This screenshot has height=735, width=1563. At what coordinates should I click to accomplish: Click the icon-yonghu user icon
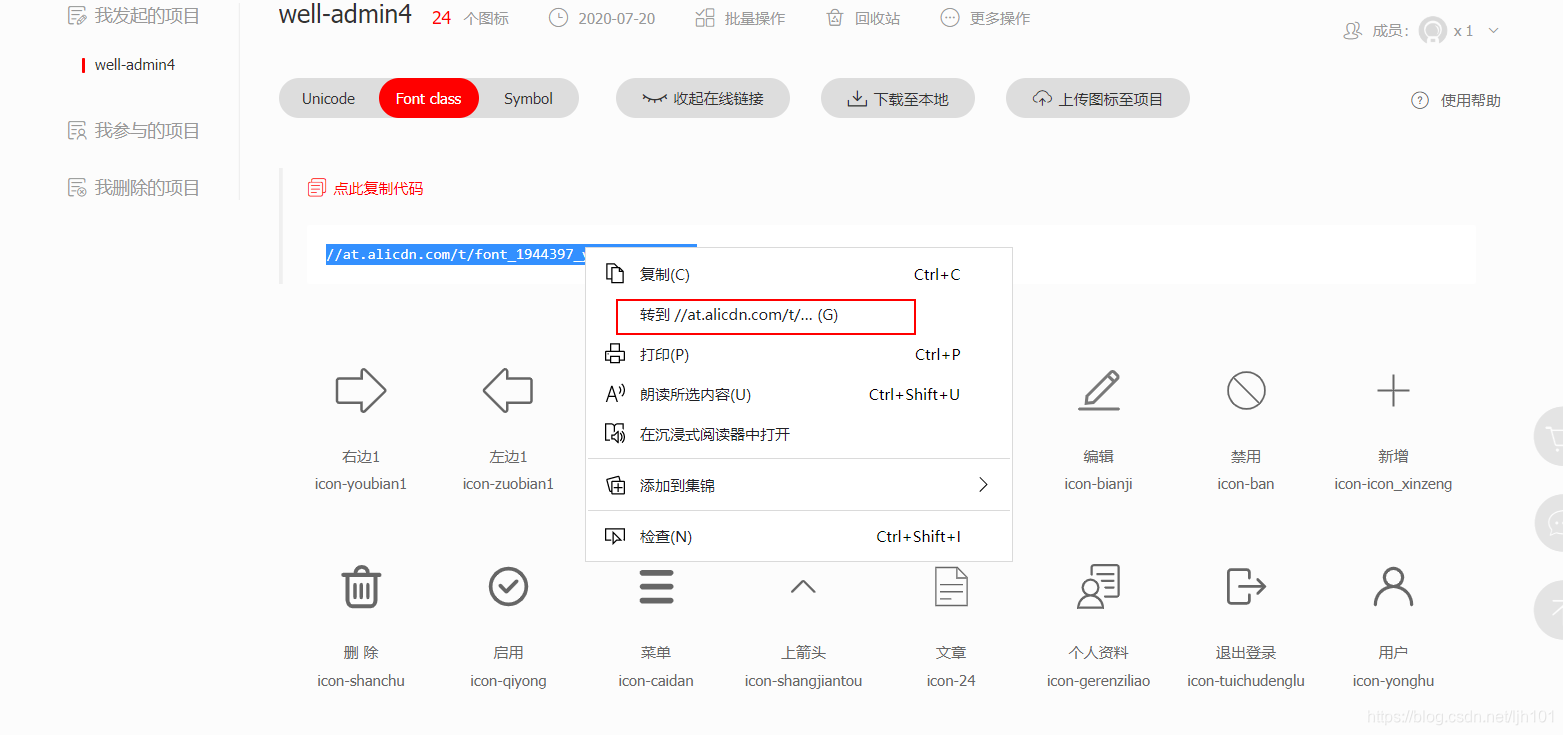click(x=1392, y=586)
